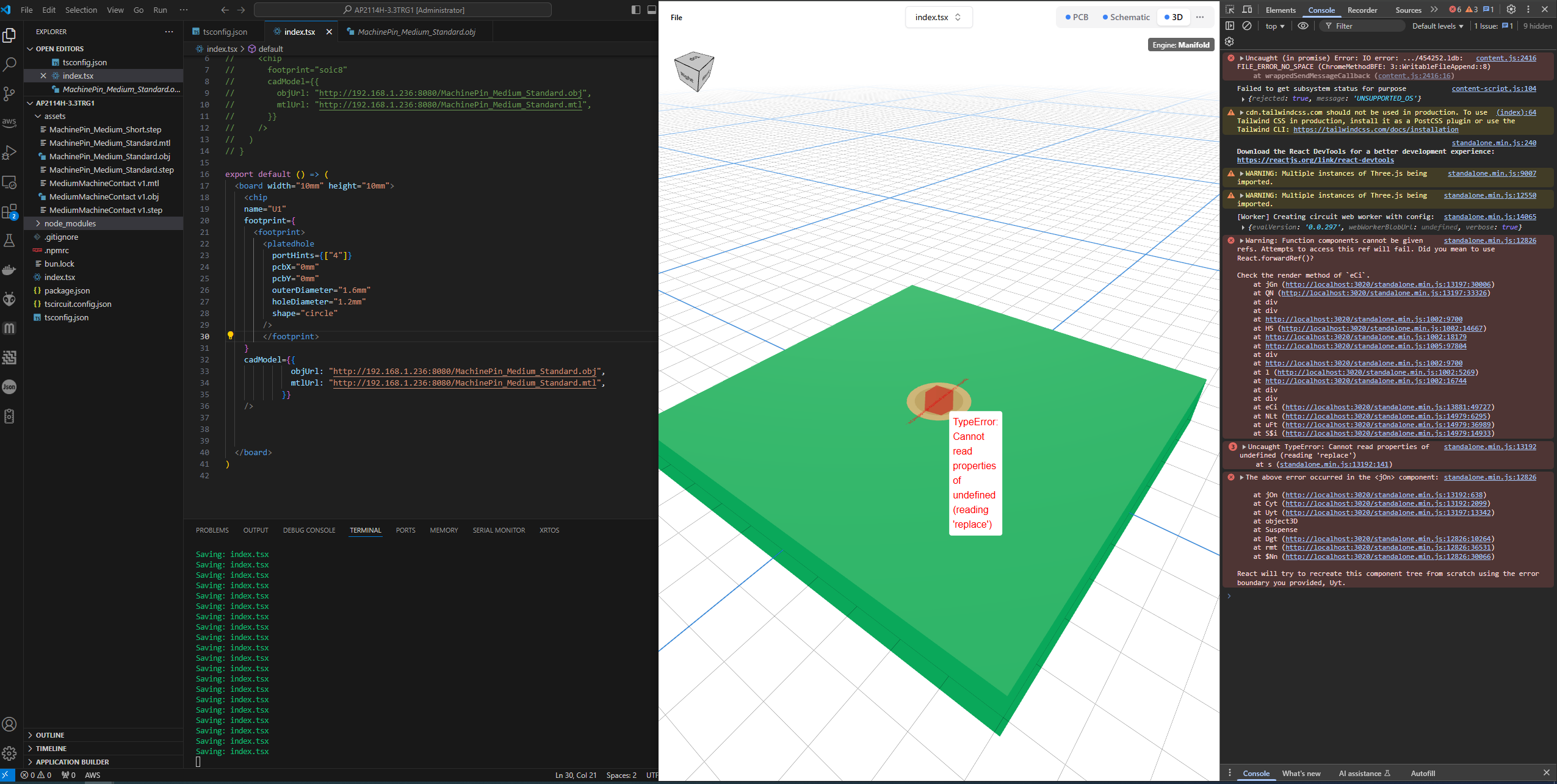Open DevTools inspect element picker icon

pos(1230,10)
